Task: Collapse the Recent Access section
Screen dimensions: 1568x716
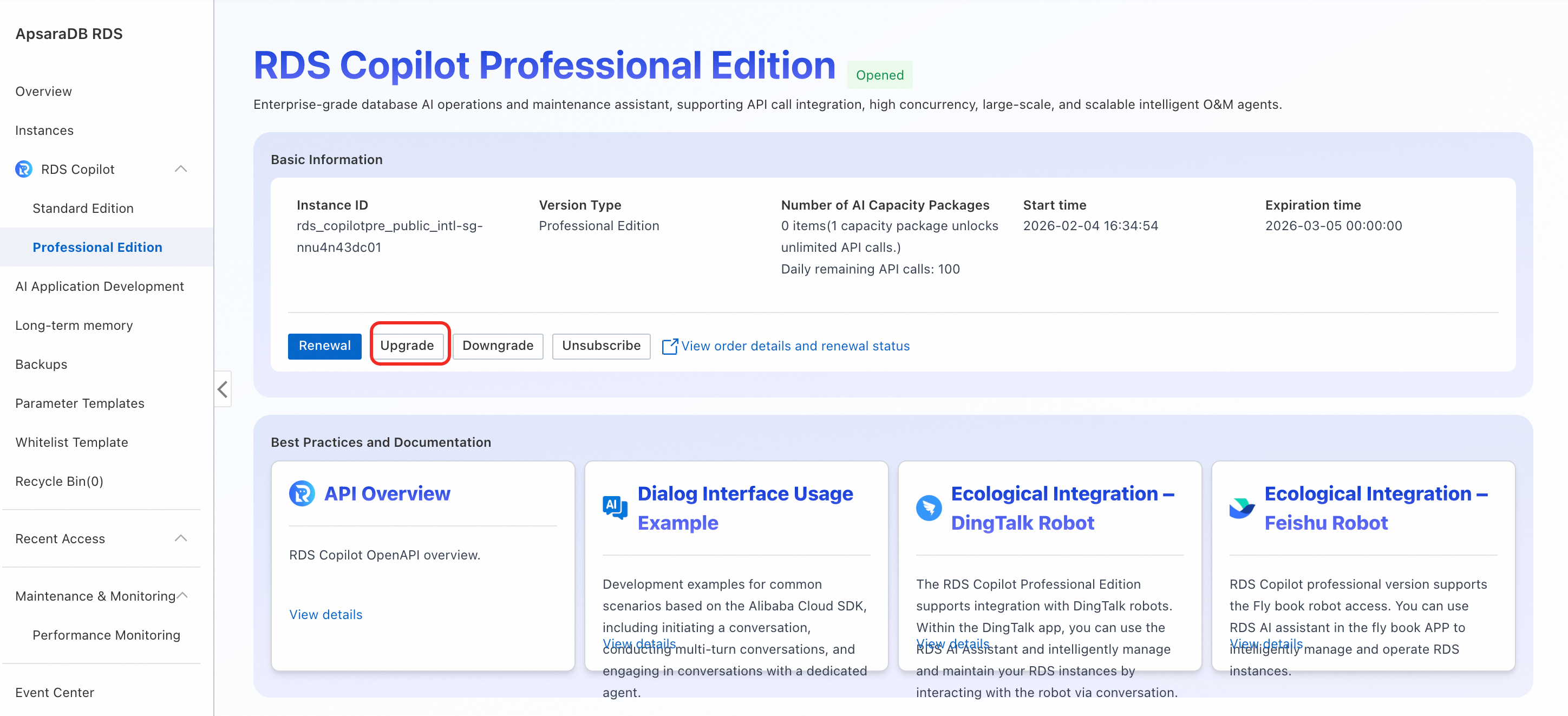Action: pyautogui.click(x=181, y=538)
